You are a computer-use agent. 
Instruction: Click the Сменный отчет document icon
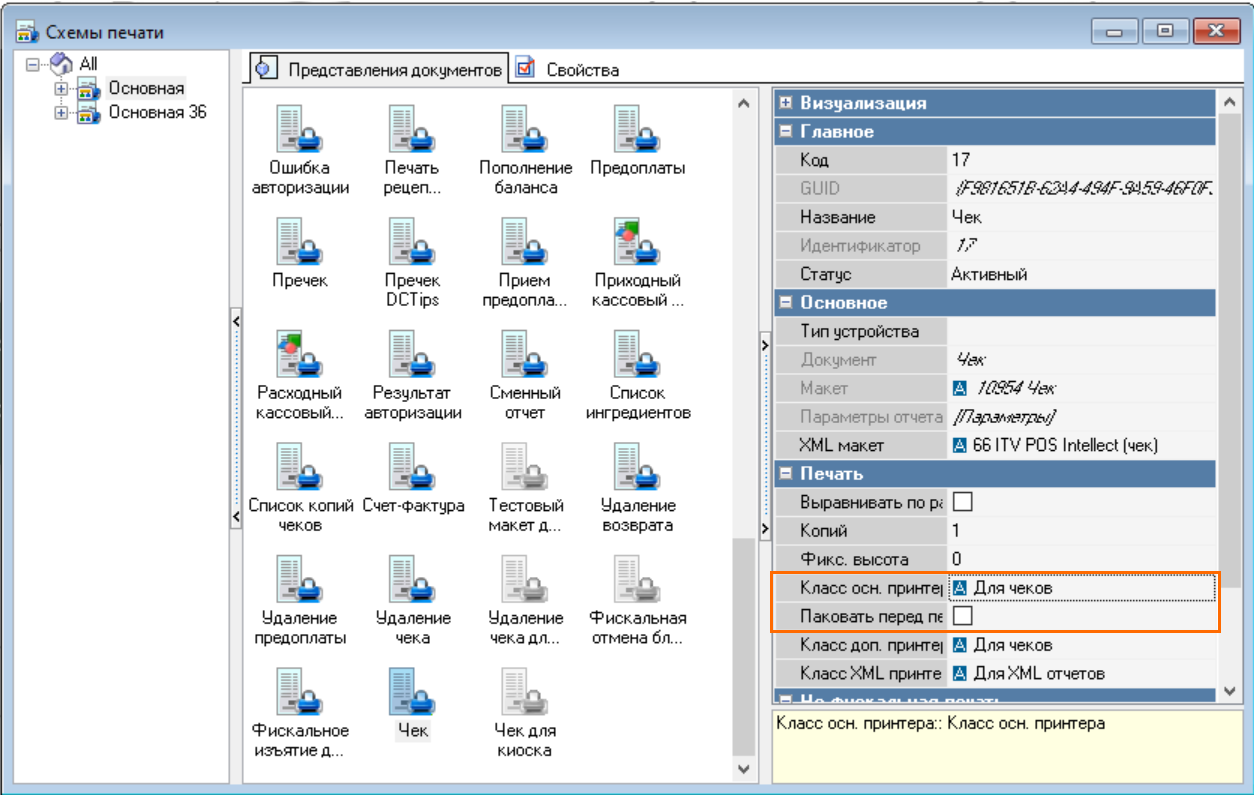524,355
